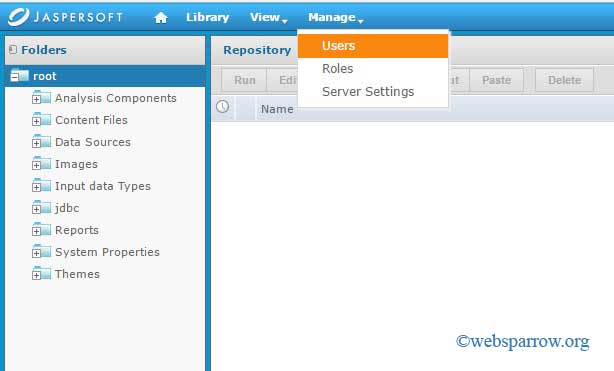Click the Edit toolbar button
The image size is (614, 371).
(x=283, y=80)
